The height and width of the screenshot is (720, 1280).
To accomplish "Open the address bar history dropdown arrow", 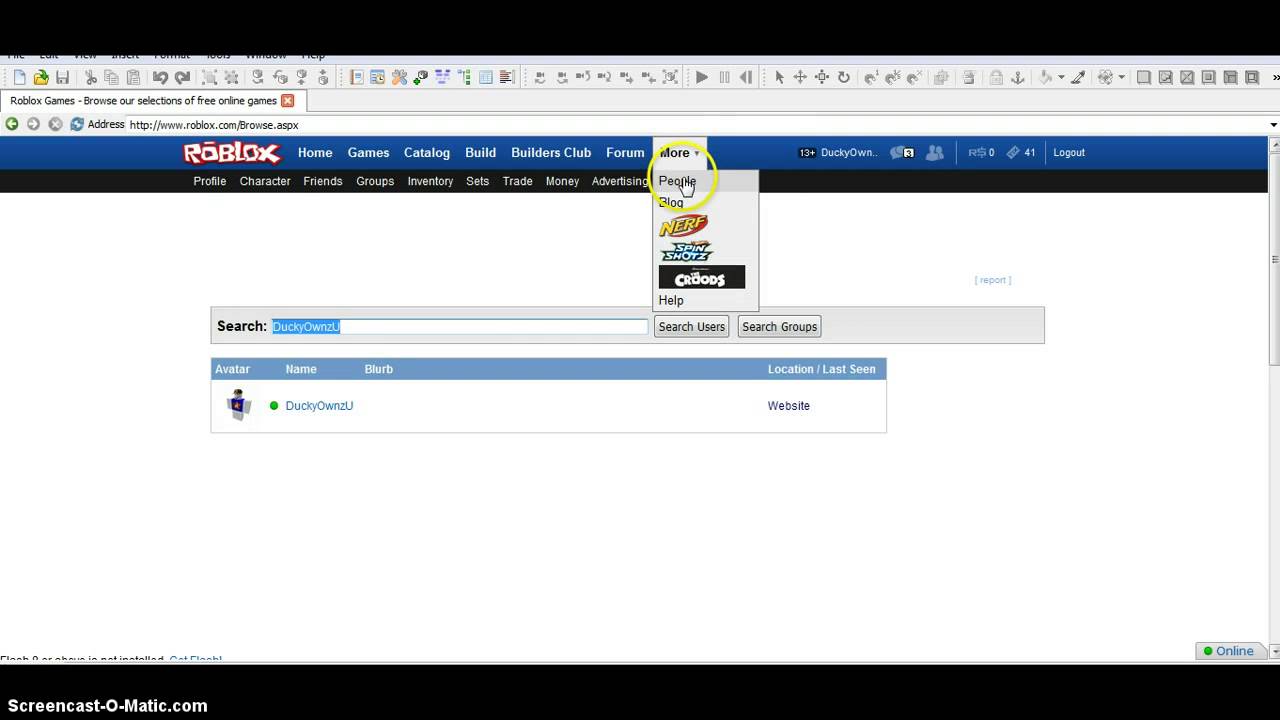I will (x=1273, y=125).
